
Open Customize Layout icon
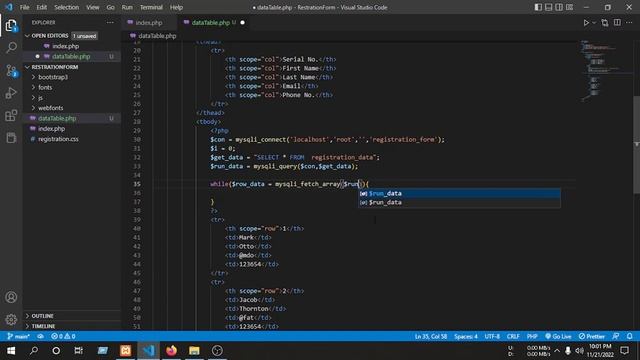569,7
